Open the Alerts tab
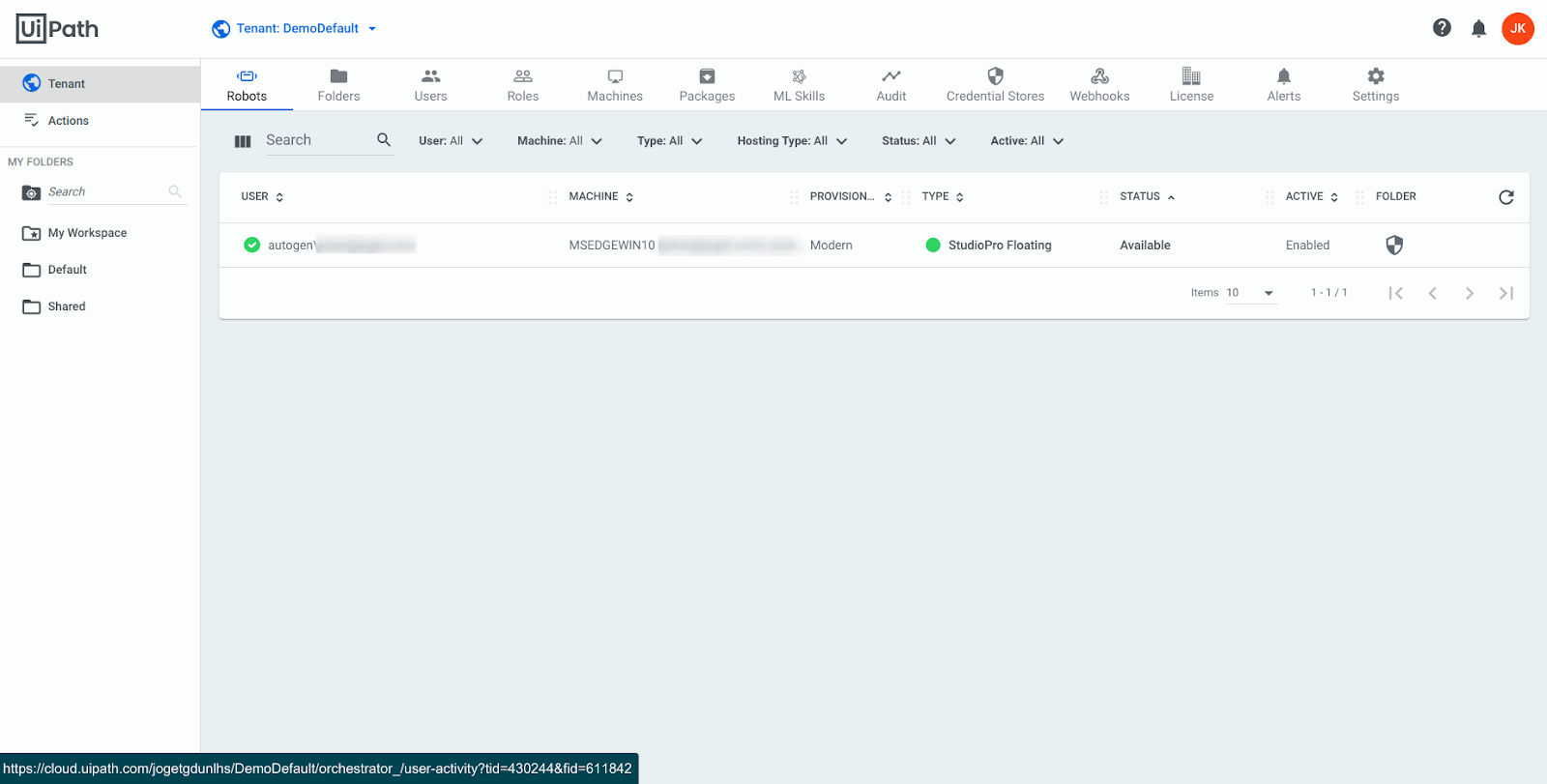1547x784 pixels. [1283, 85]
